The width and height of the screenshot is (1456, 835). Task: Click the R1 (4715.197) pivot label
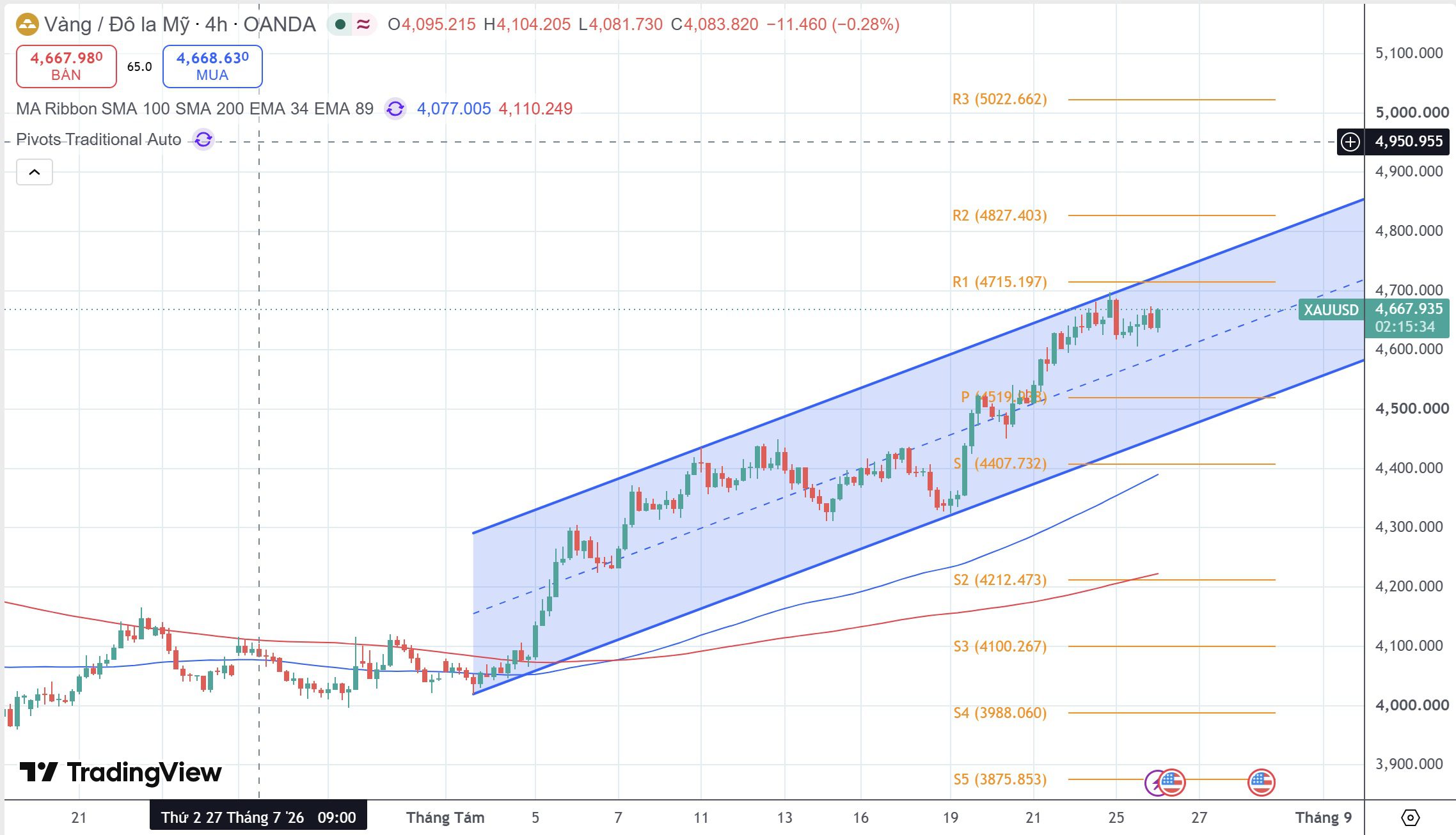1000,282
